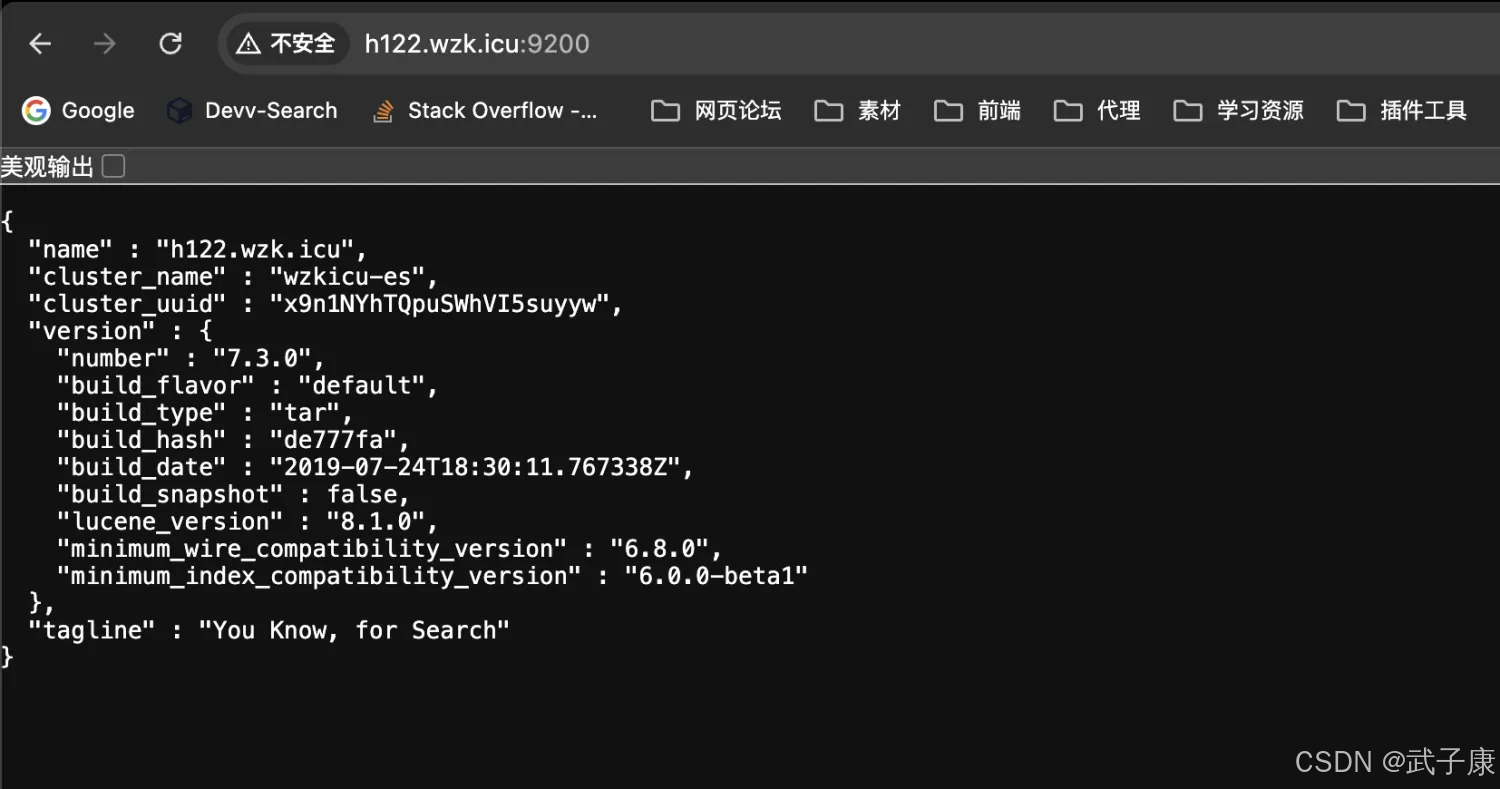The height and width of the screenshot is (789, 1500).
Task: Expand the 前端 bookmark folder
Action: (x=978, y=111)
